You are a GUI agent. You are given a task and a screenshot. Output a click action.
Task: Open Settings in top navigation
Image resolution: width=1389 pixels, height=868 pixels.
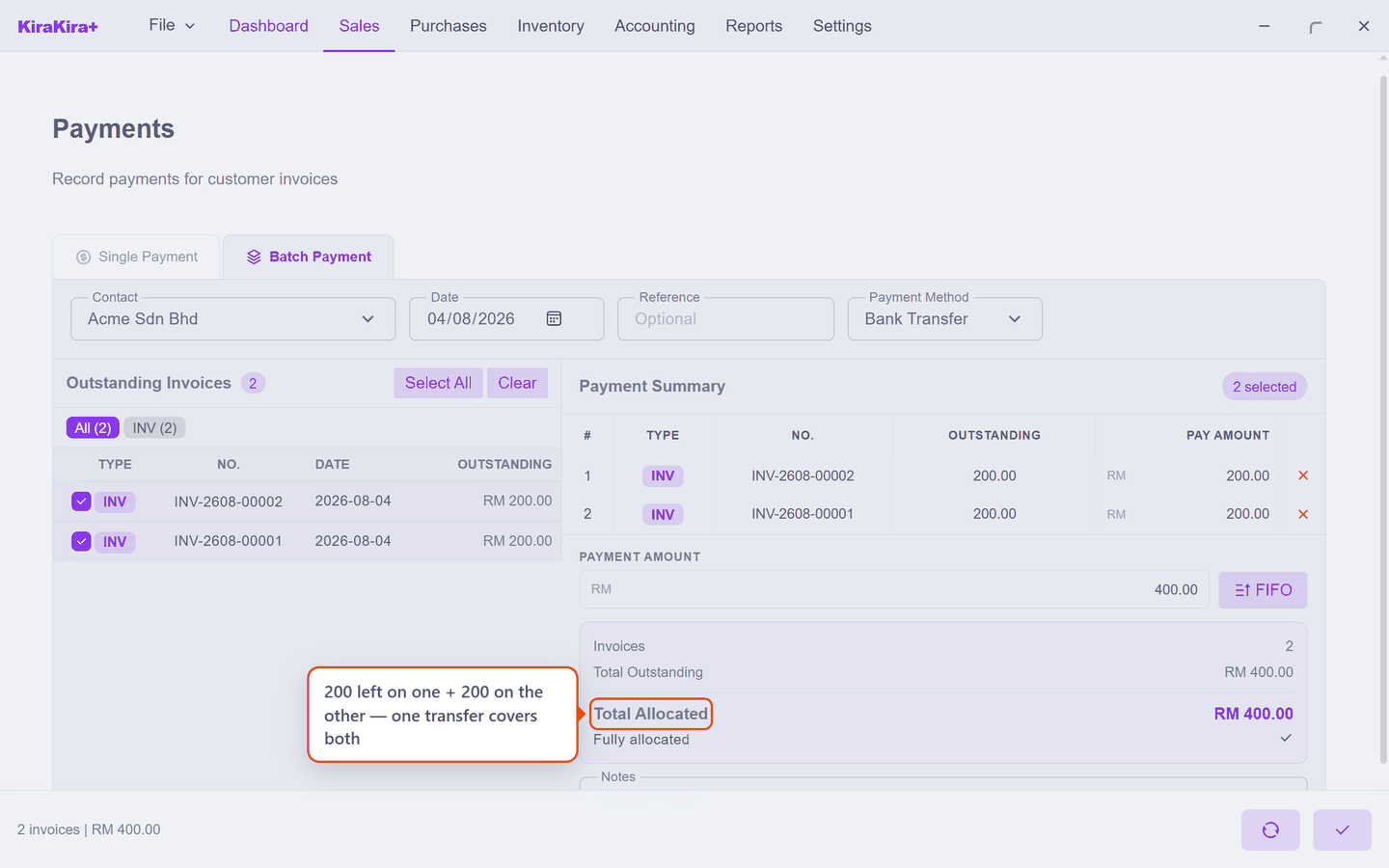tap(842, 26)
